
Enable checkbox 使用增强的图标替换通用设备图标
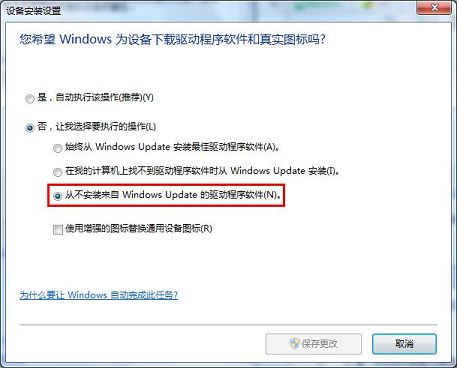pyautogui.click(x=58, y=230)
